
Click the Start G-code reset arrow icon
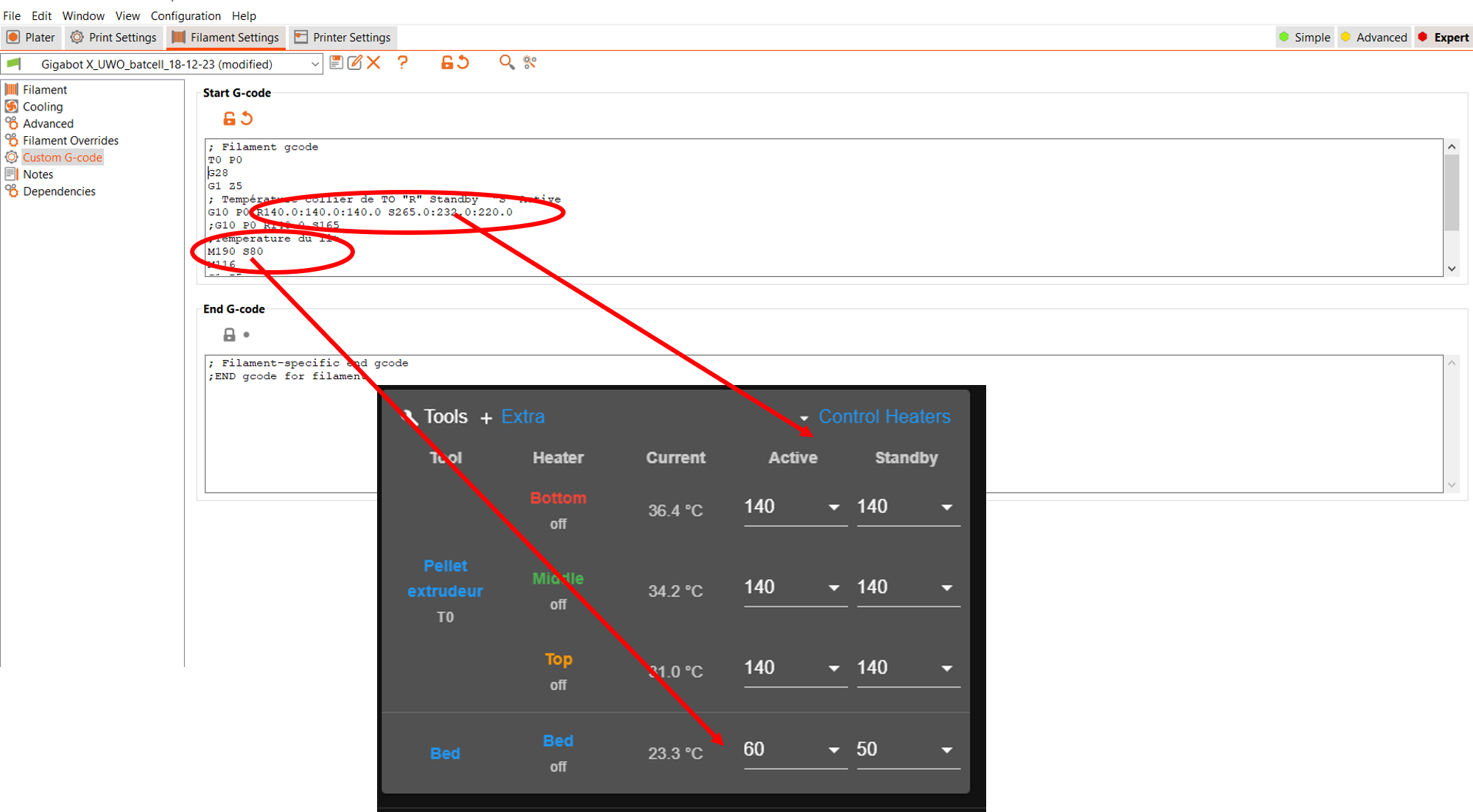(247, 119)
